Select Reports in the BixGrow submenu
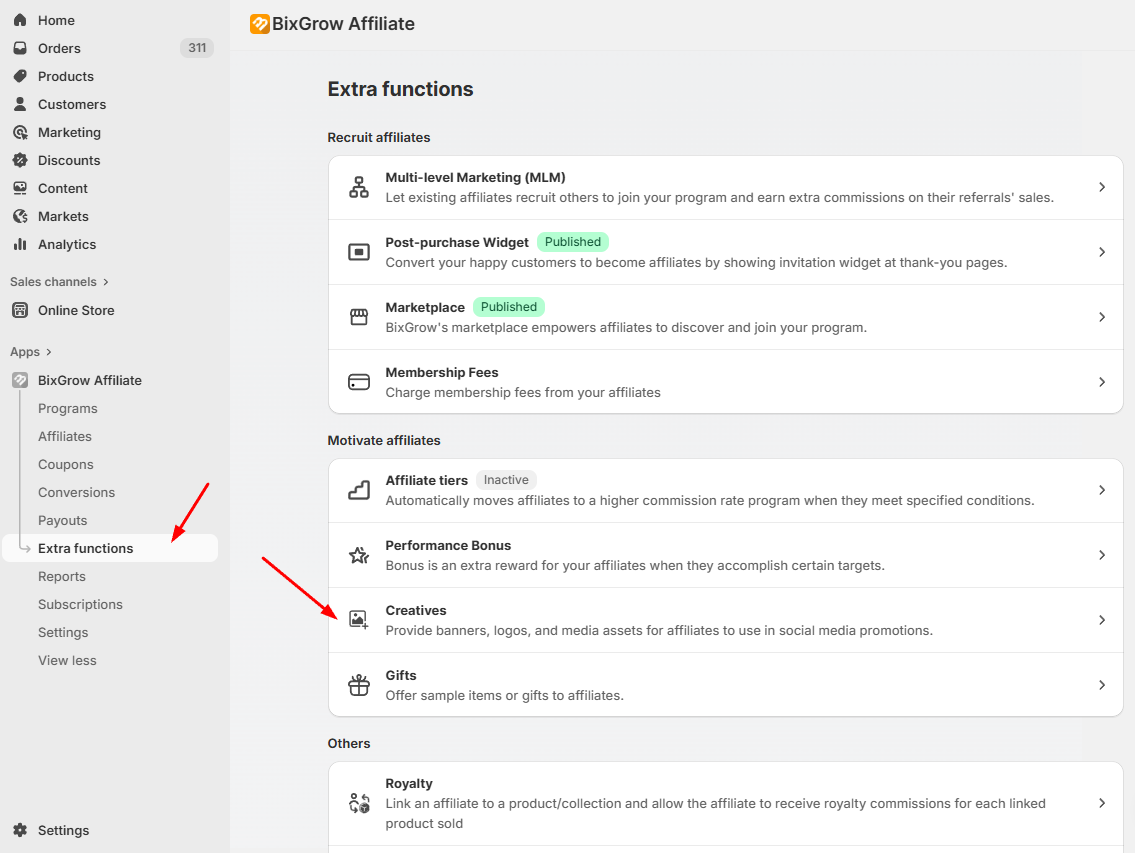 [x=62, y=576]
